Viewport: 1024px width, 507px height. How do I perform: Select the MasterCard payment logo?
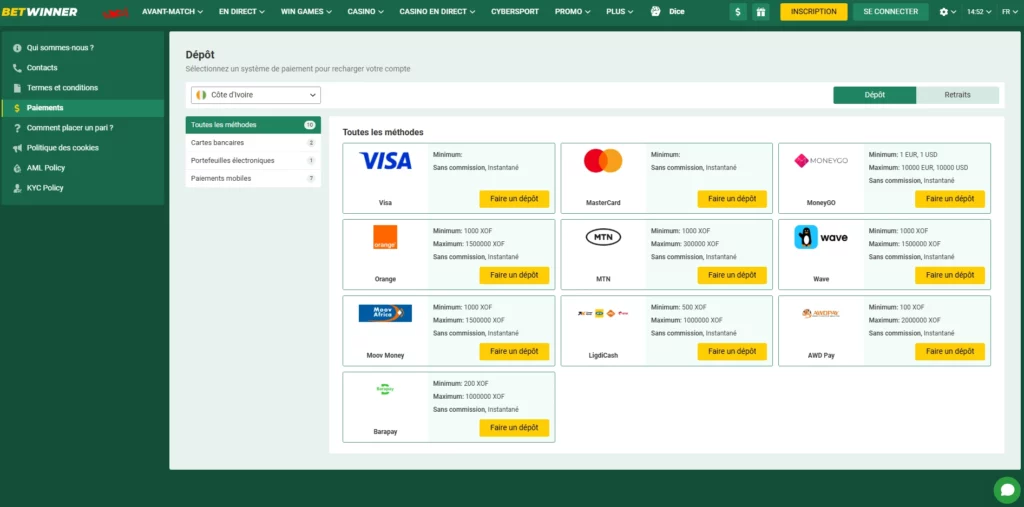pyautogui.click(x=603, y=161)
